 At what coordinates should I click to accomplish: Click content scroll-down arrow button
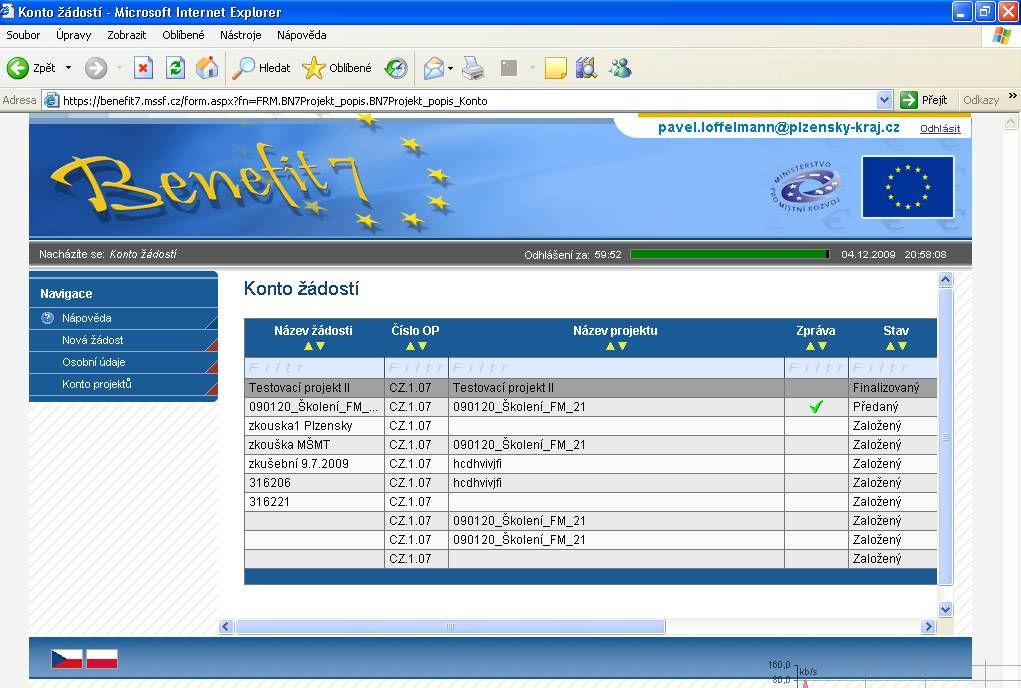point(945,610)
